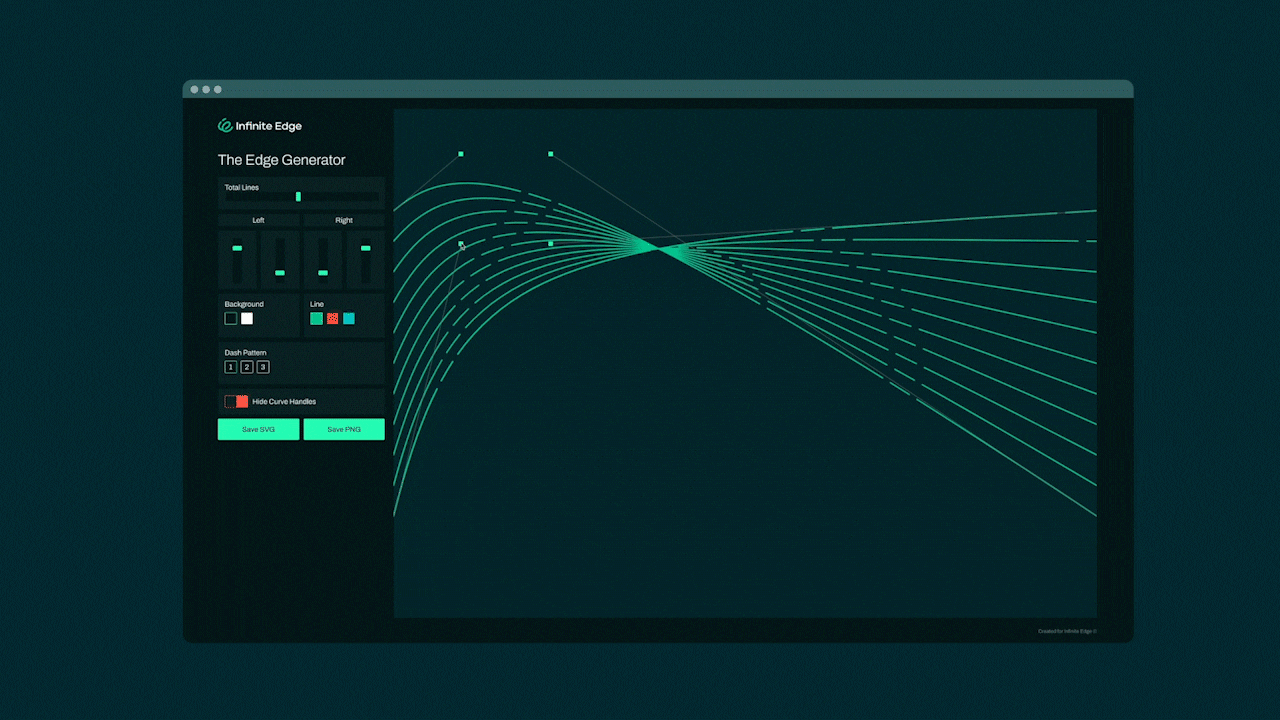The width and height of the screenshot is (1280, 720).
Task: Select Dash Pattern option 3
Action: pyautogui.click(x=262, y=367)
